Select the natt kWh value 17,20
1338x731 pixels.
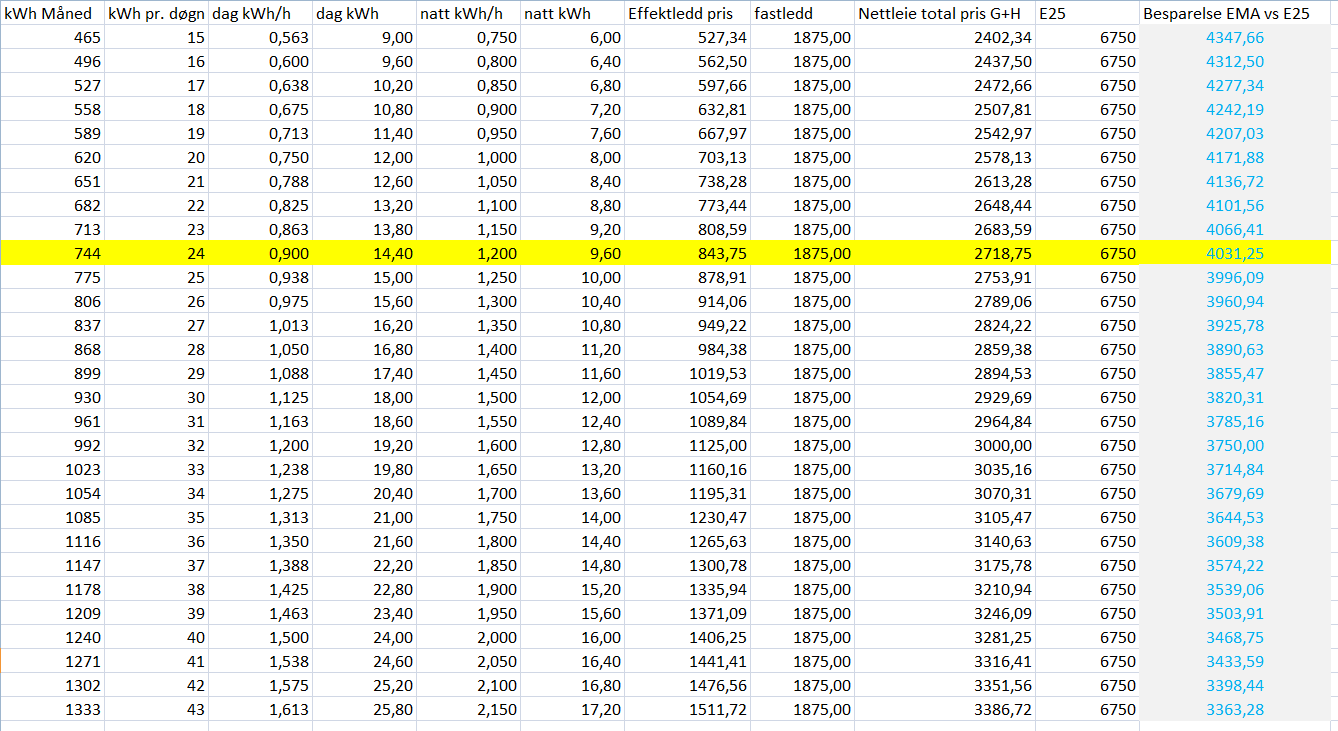tap(572, 710)
